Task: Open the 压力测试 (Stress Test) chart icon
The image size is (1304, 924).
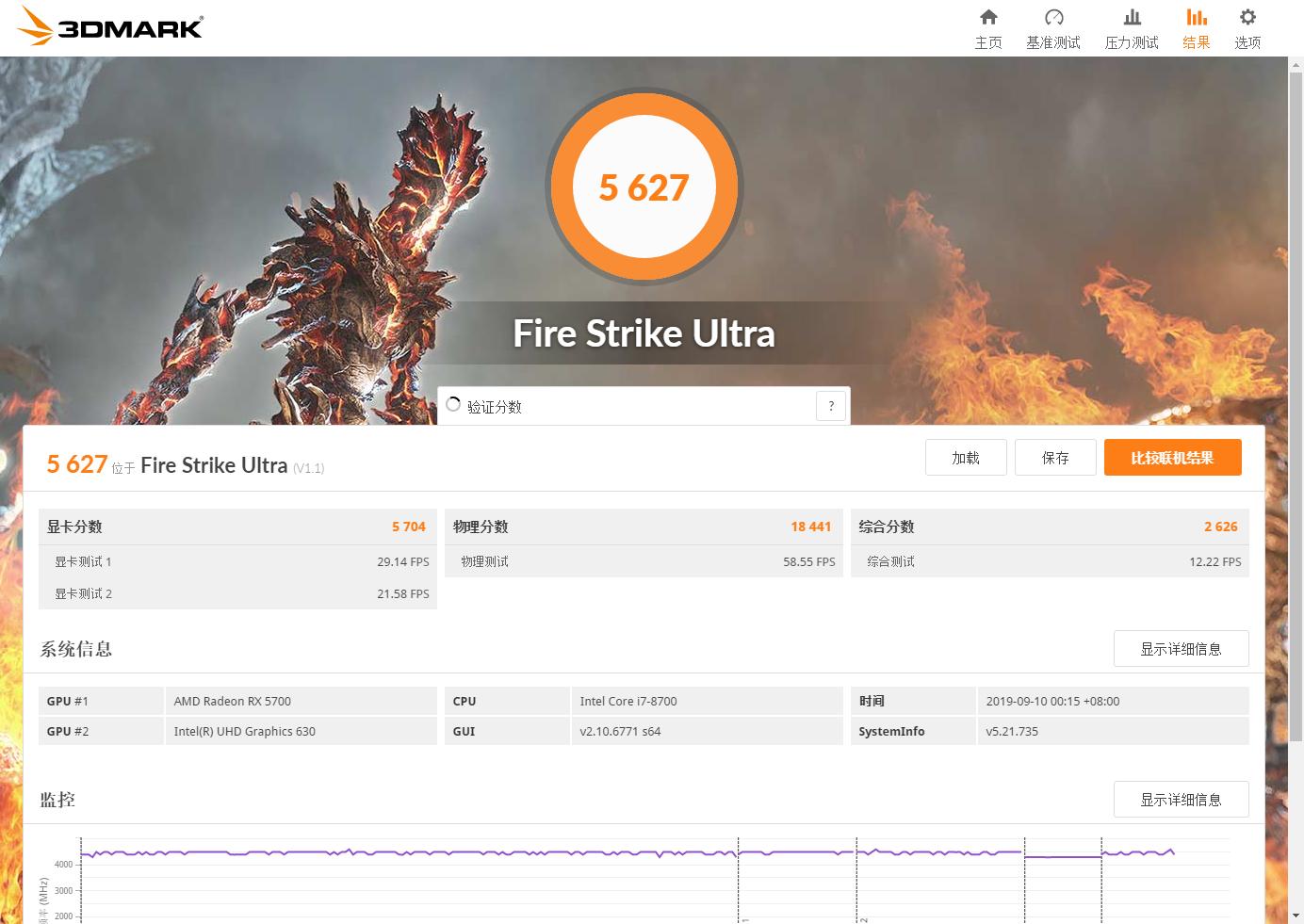Action: 1131,26
